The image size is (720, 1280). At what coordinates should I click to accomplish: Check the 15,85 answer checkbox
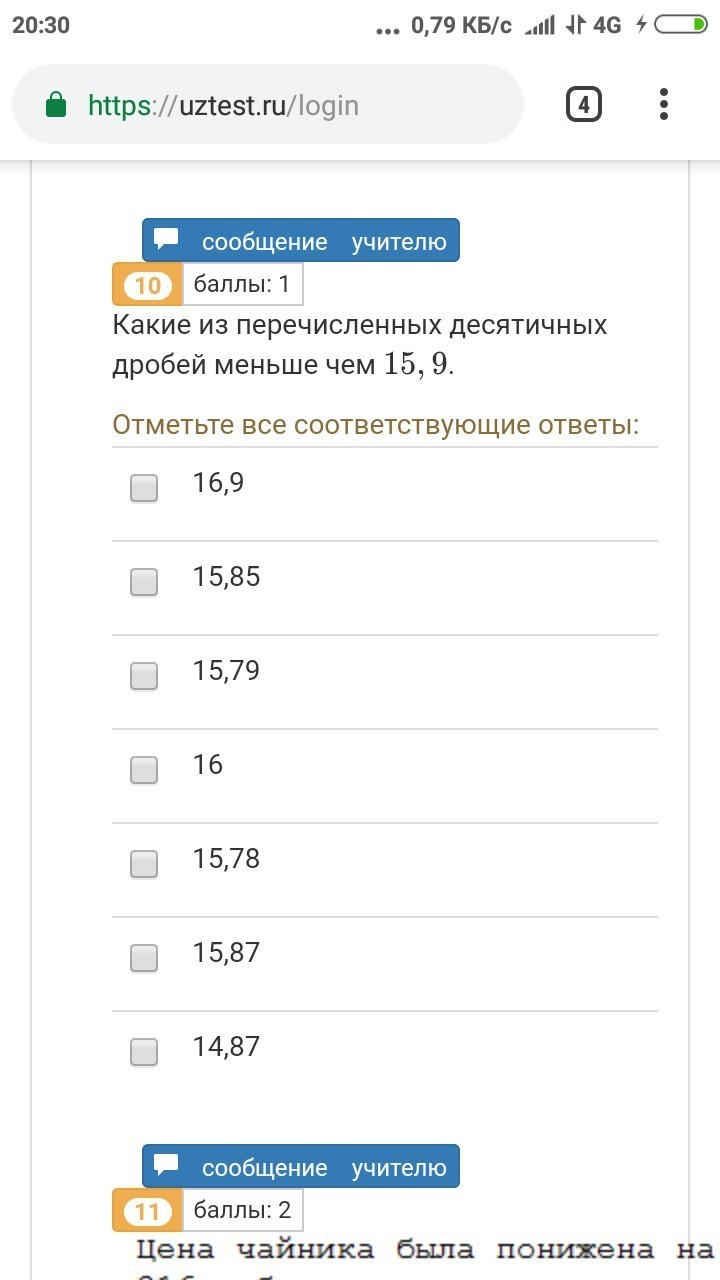[144, 582]
